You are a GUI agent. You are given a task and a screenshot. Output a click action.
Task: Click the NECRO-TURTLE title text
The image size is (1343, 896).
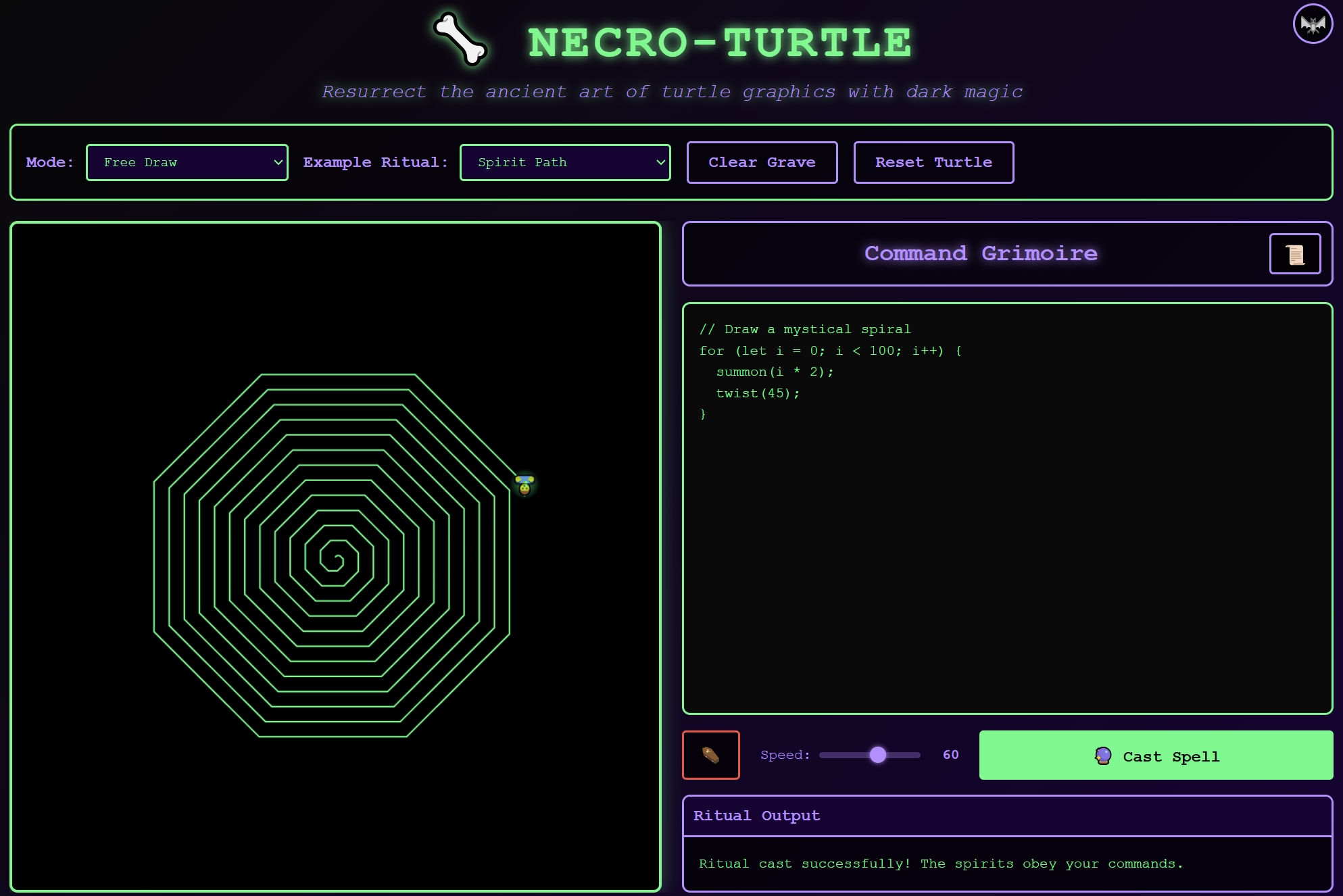pos(720,43)
